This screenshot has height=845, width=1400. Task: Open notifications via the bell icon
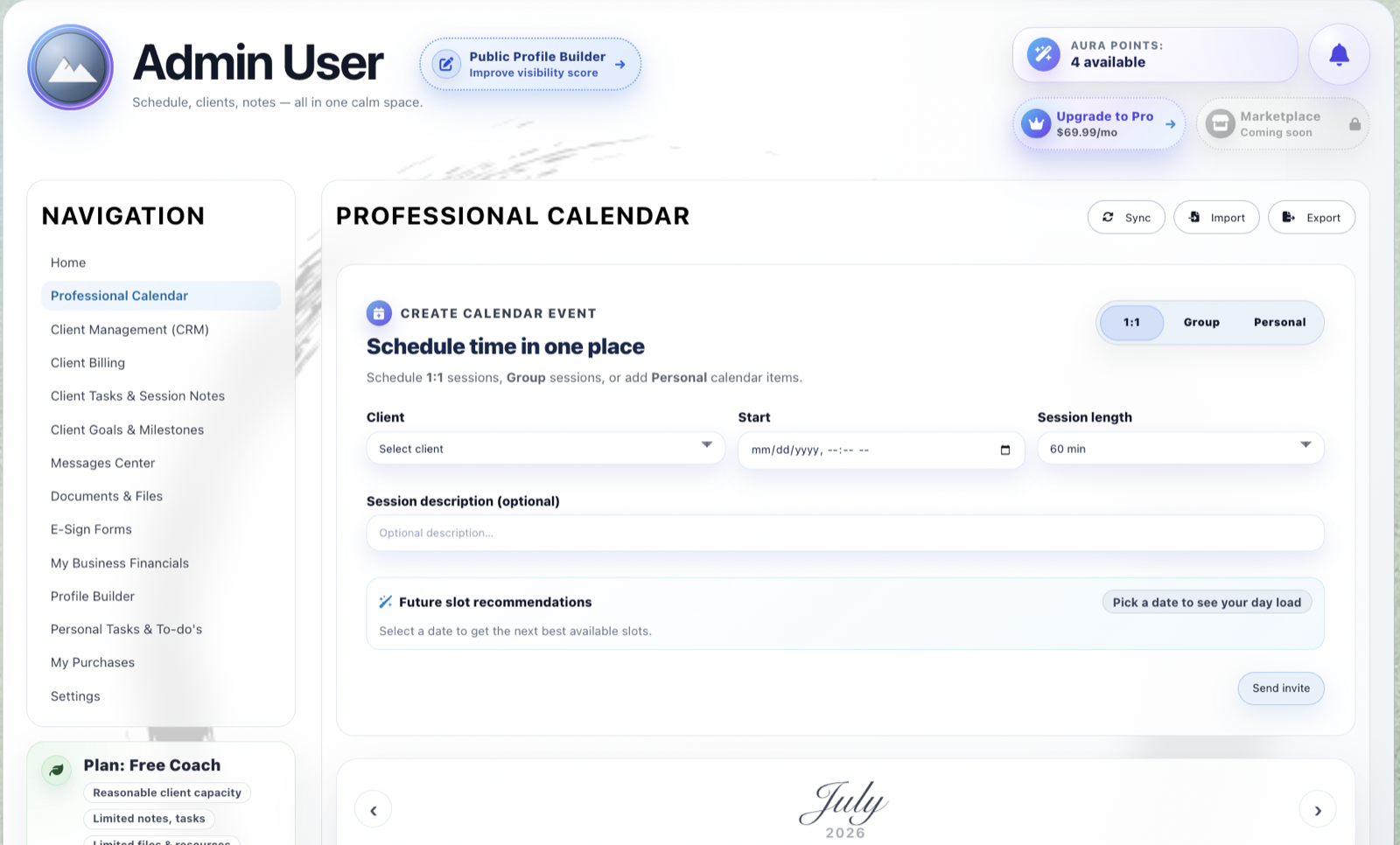(x=1339, y=55)
